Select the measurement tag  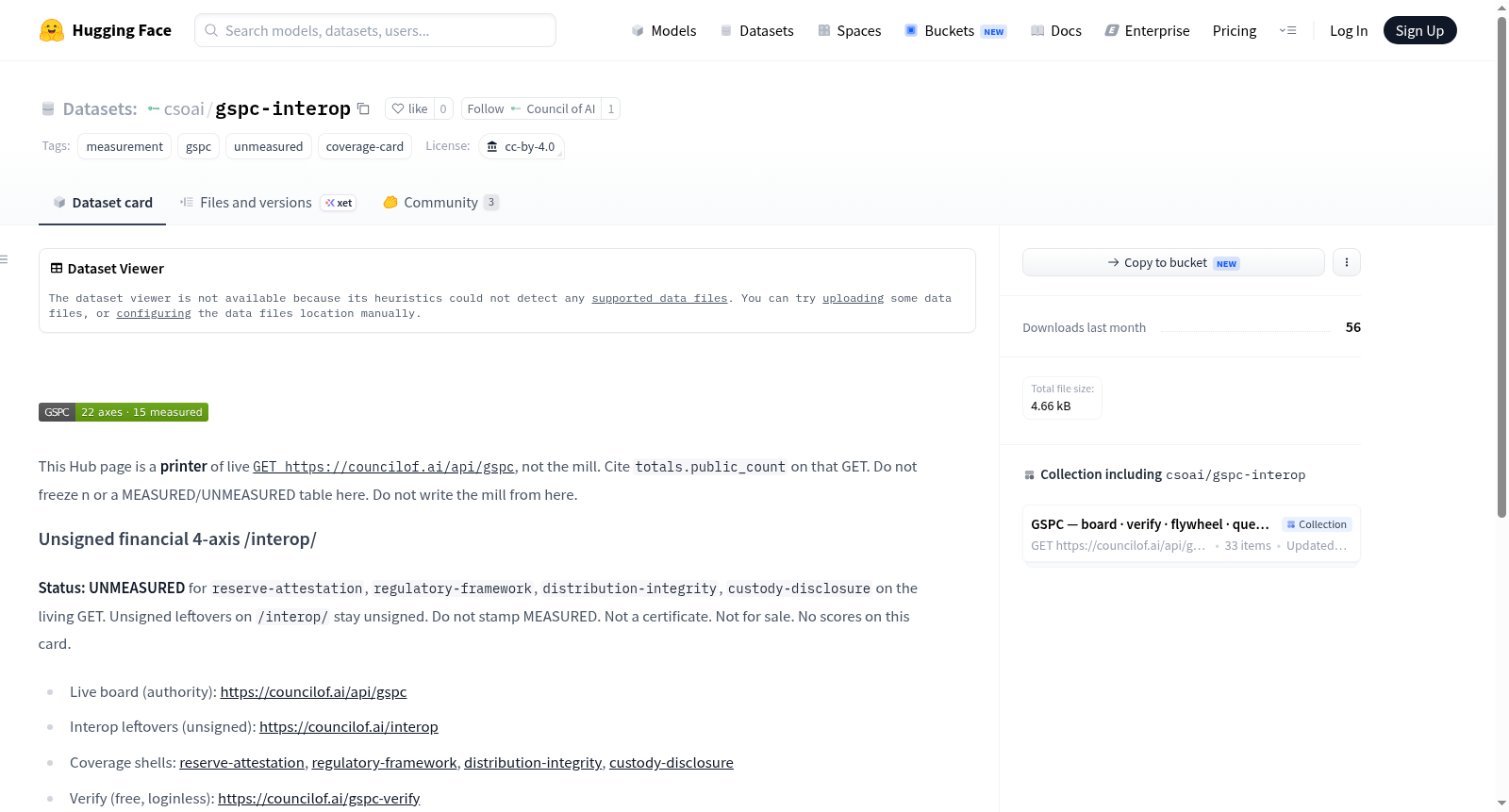point(124,146)
